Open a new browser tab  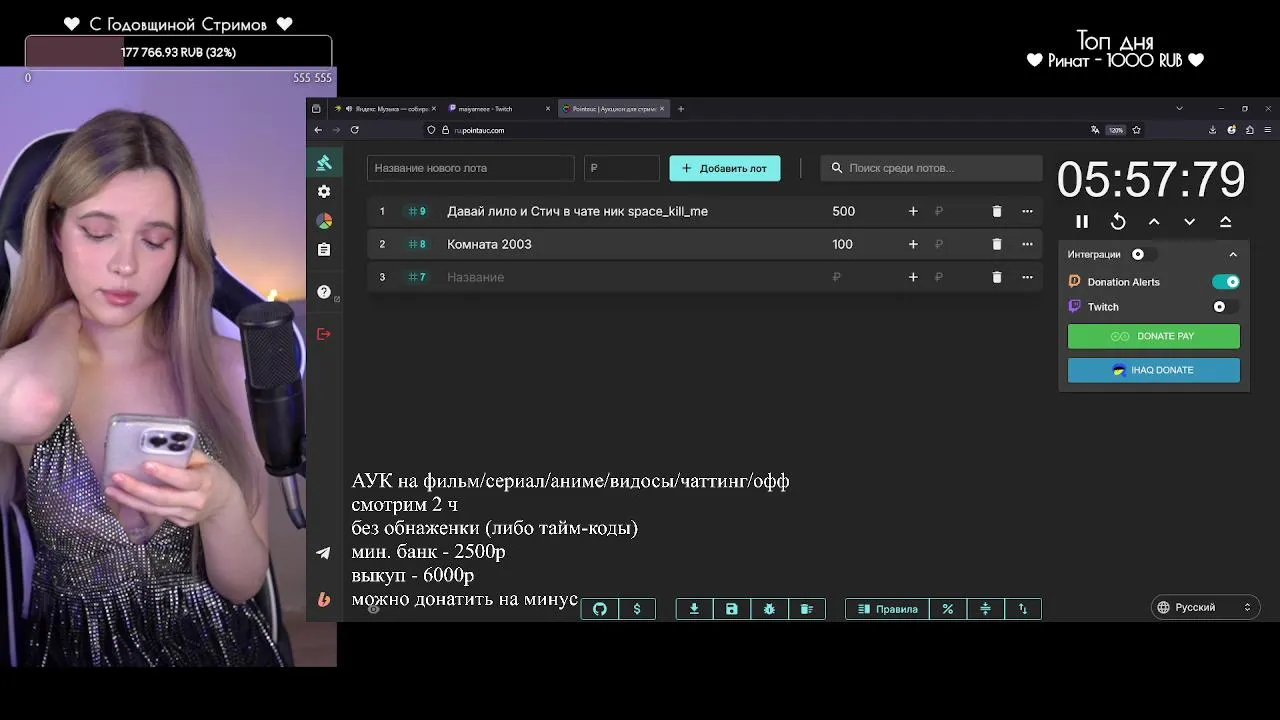tap(681, 108)
